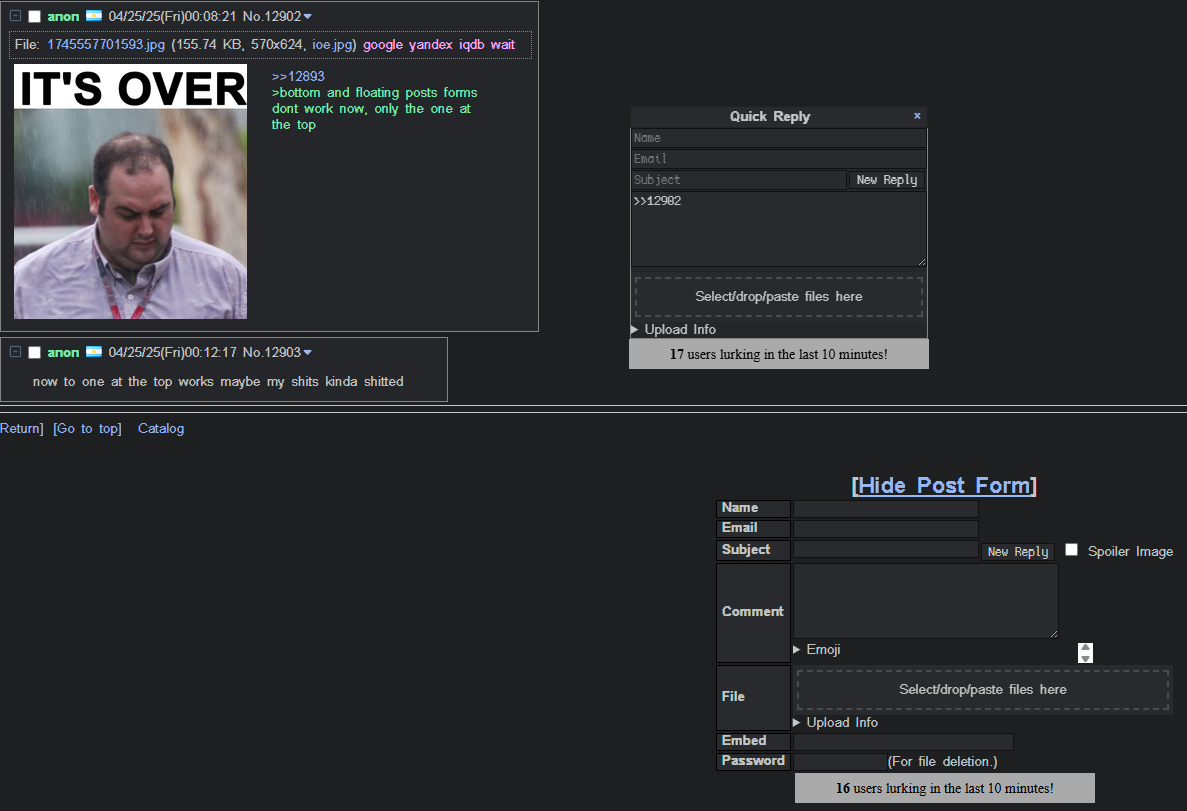Expand Upload Info in bottom post form
Viewport: 1187px width, 811px height.
[x=836, y=722]
